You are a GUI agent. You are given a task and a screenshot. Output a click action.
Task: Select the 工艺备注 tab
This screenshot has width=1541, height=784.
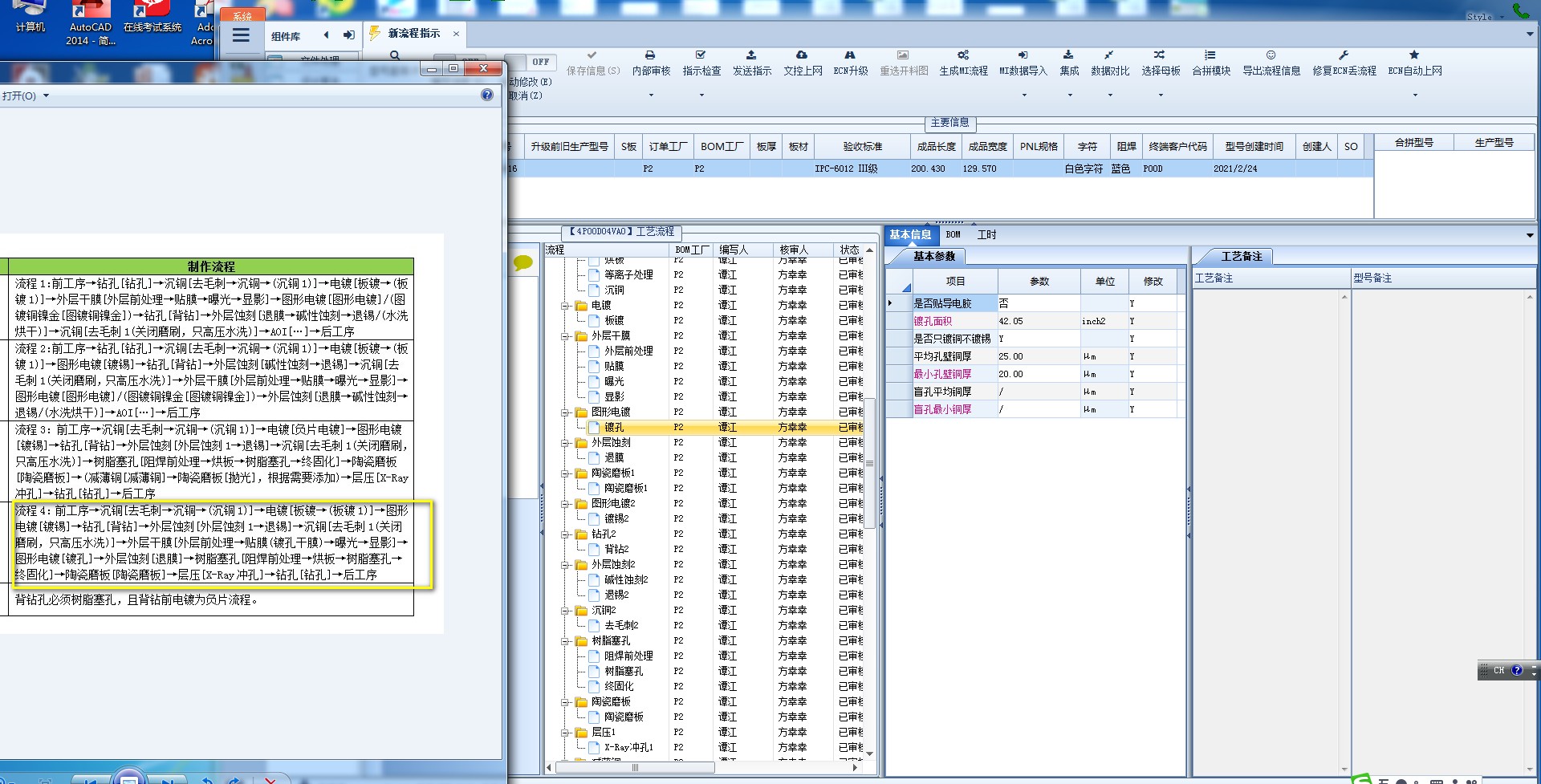1242,257
